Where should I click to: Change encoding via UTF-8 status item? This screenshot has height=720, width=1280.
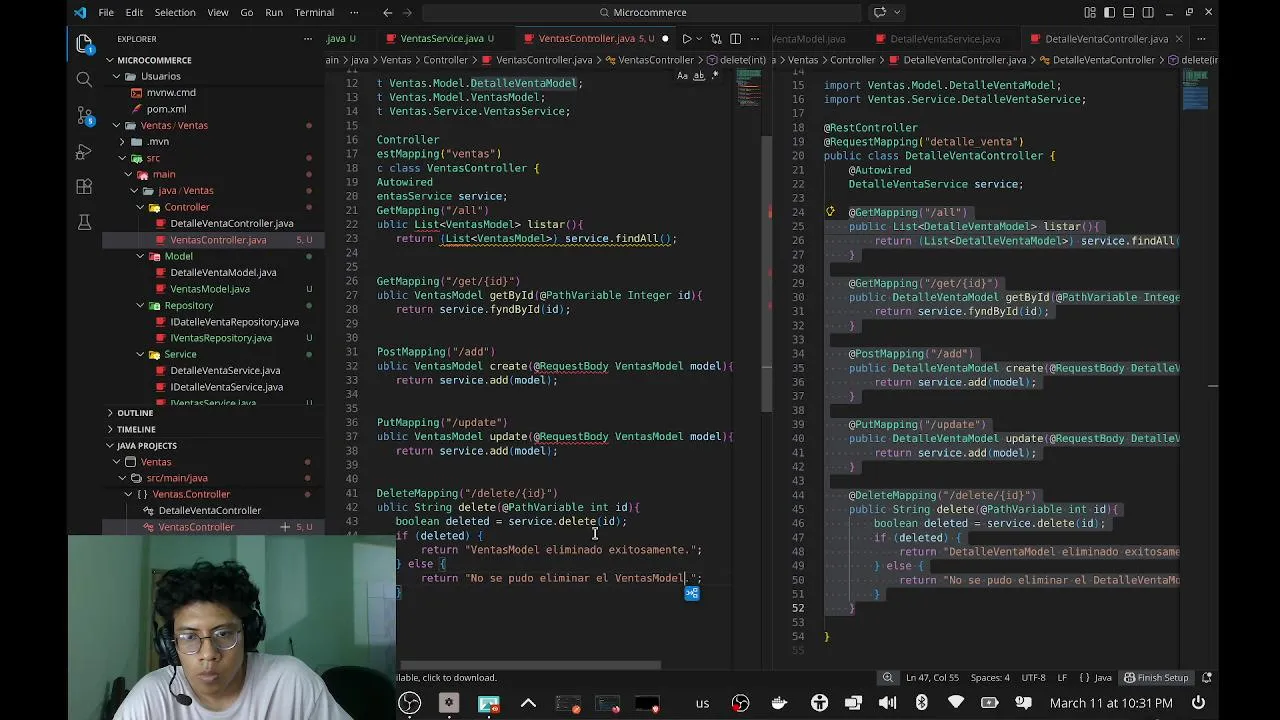(x=1033, y=678)
